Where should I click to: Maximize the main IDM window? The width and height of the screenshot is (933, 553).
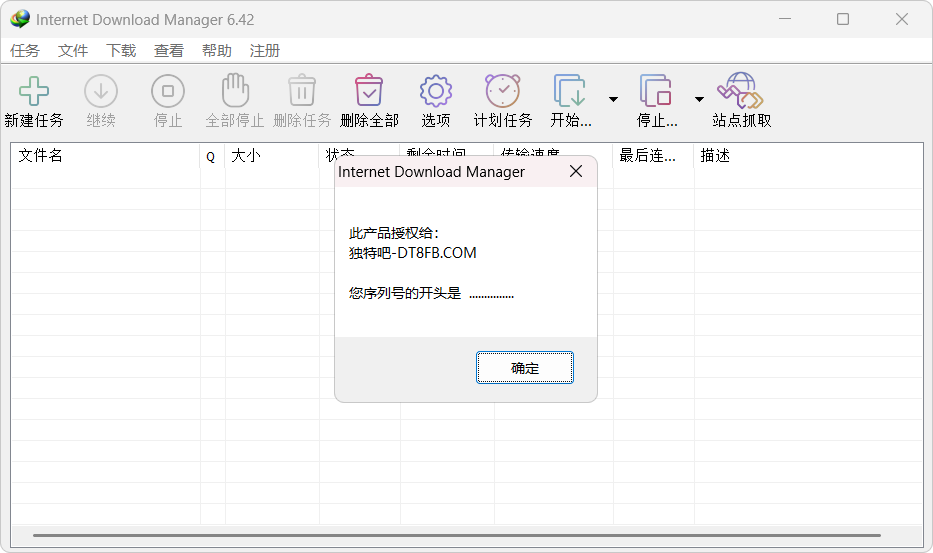click(843, 19)
